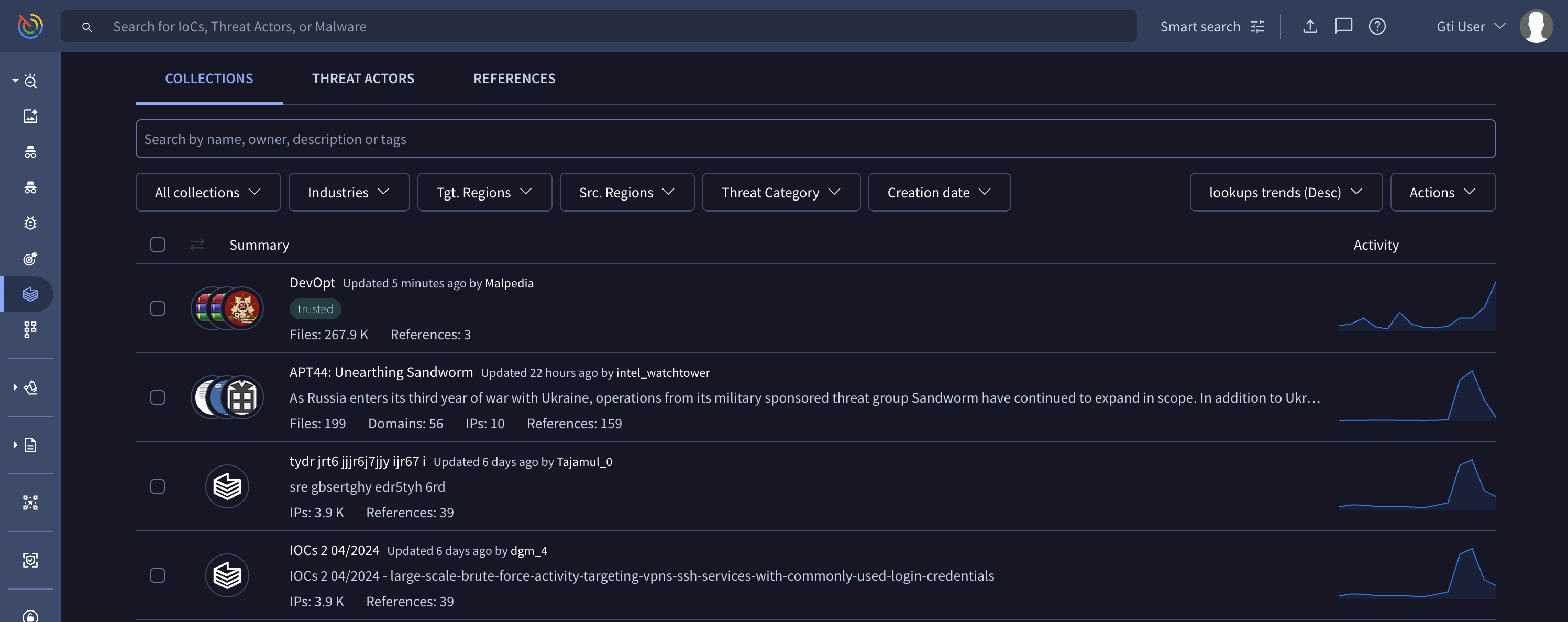The height and width of the screenshot is (622, 1568).
Task: Click the dgm_4 owner link
Action: click(528, 550)
